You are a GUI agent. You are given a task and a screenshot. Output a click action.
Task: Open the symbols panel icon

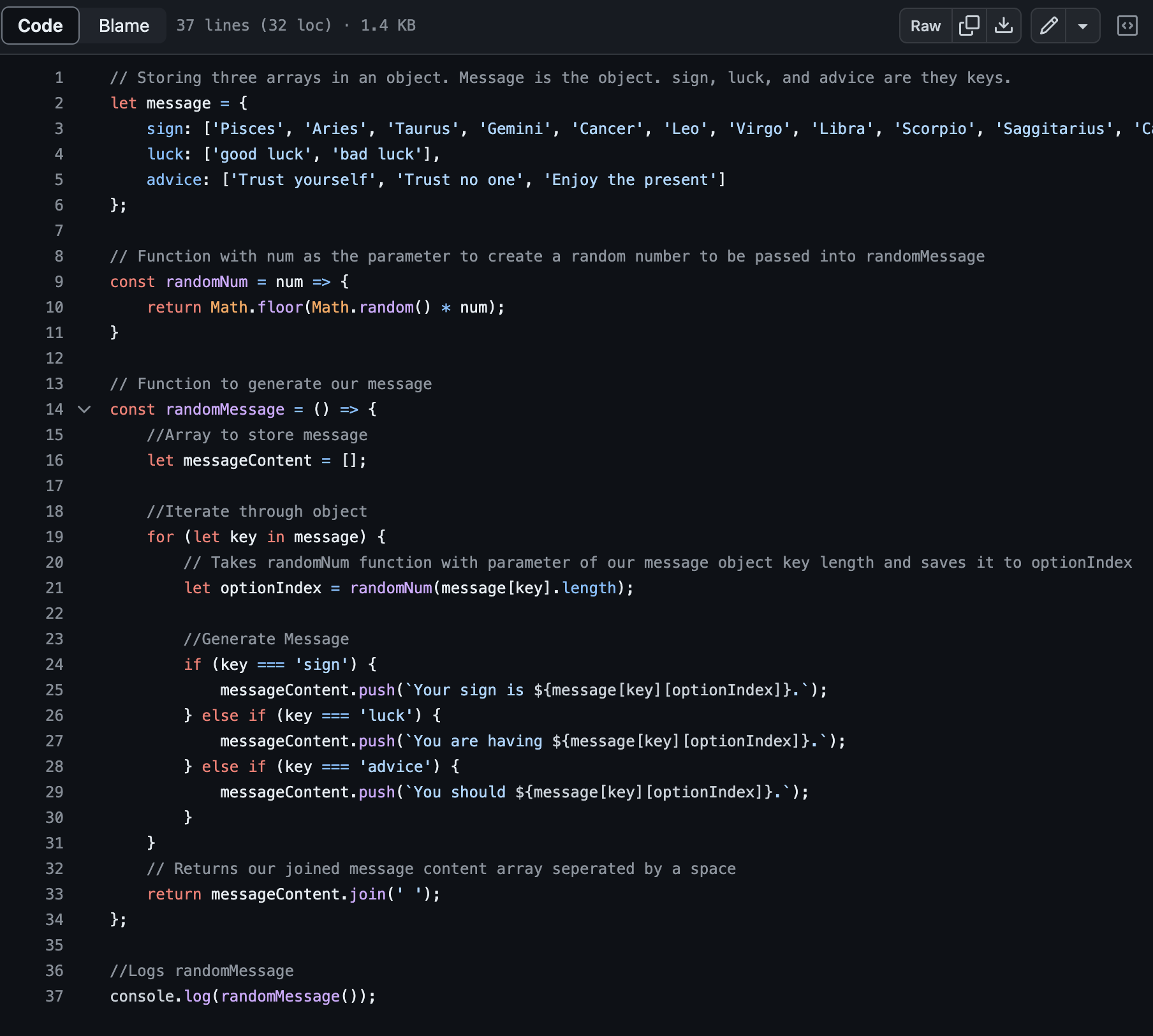coord(1127,26)
